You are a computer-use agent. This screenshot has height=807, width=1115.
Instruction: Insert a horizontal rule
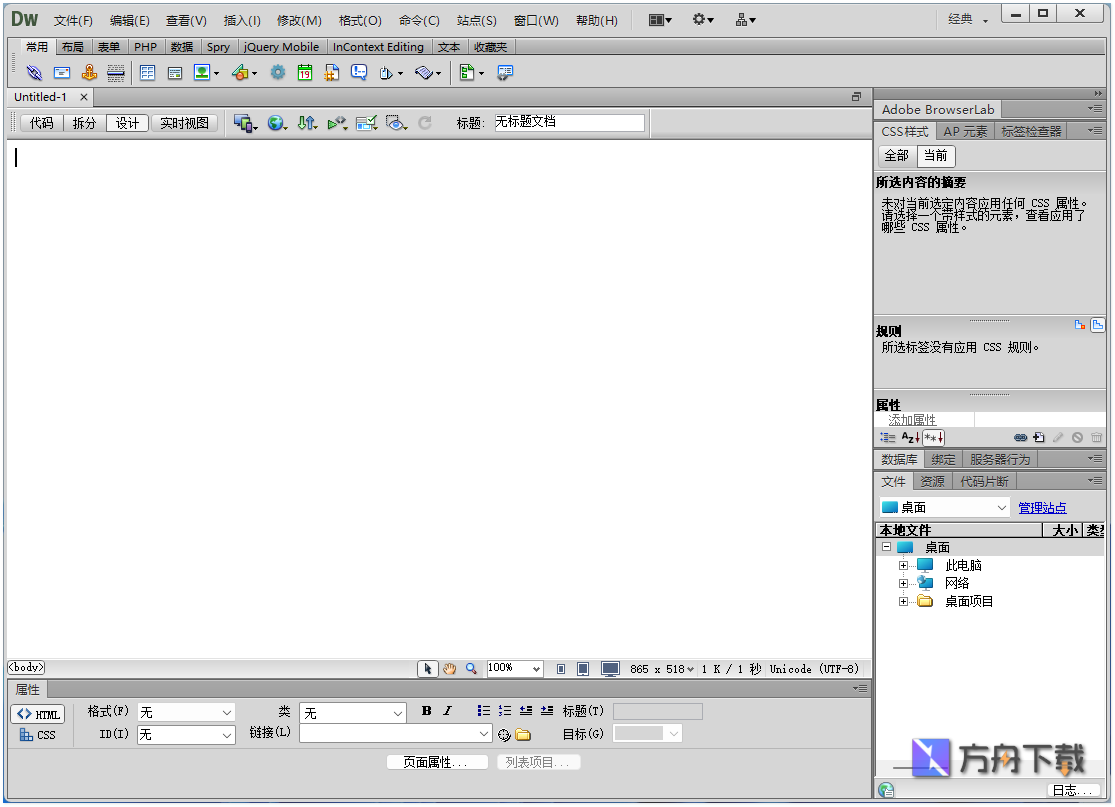(x=115, y=73)
